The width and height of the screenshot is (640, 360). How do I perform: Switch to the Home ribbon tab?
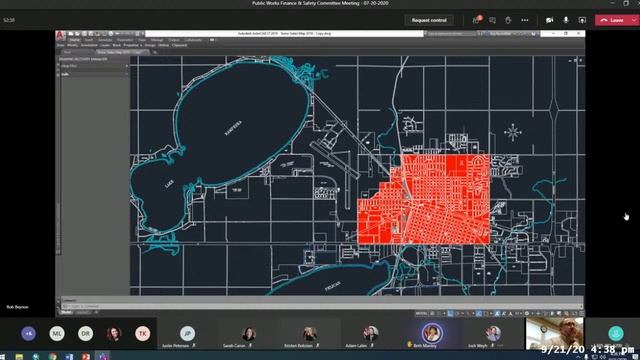tap(74, 40)
